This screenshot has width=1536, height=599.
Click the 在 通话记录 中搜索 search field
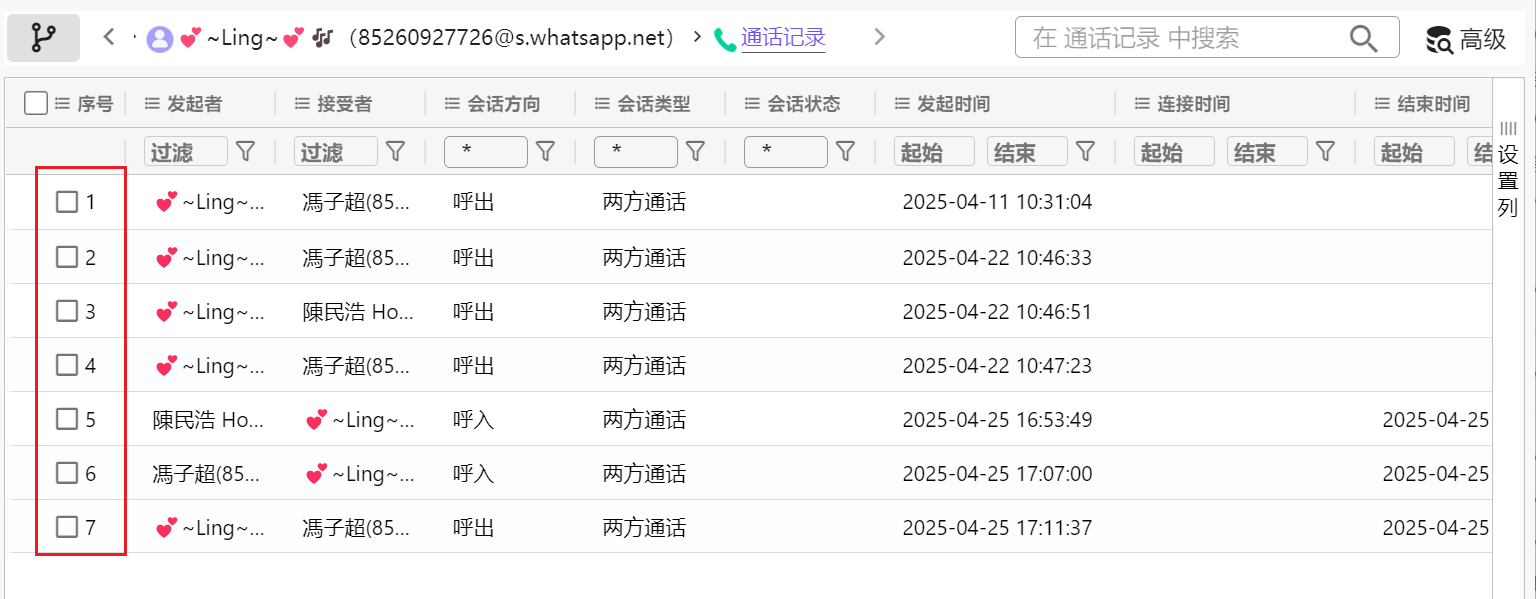(x=1180, y=38)
